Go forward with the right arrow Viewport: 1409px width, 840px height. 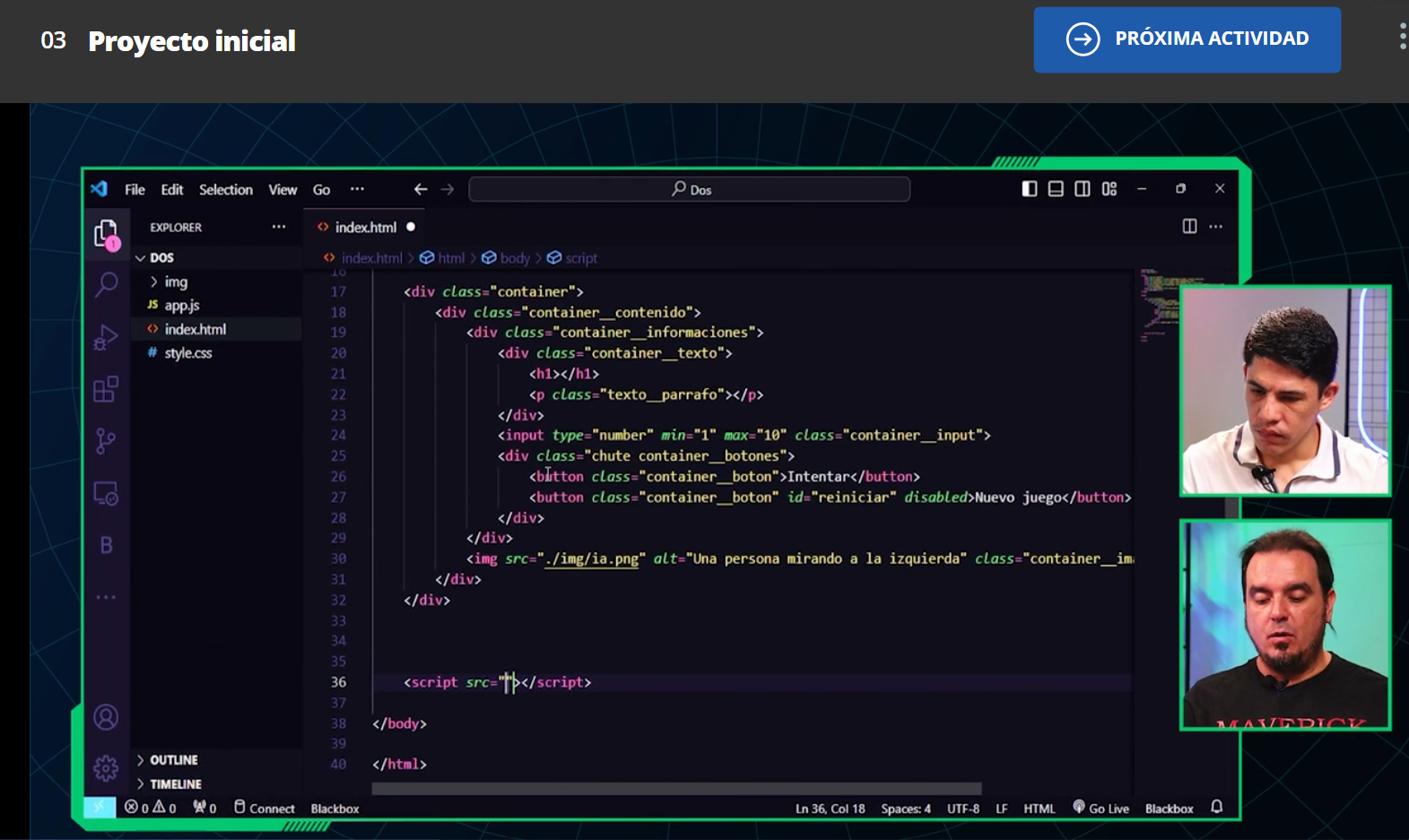pyautogui.click(x=448, y=189)
